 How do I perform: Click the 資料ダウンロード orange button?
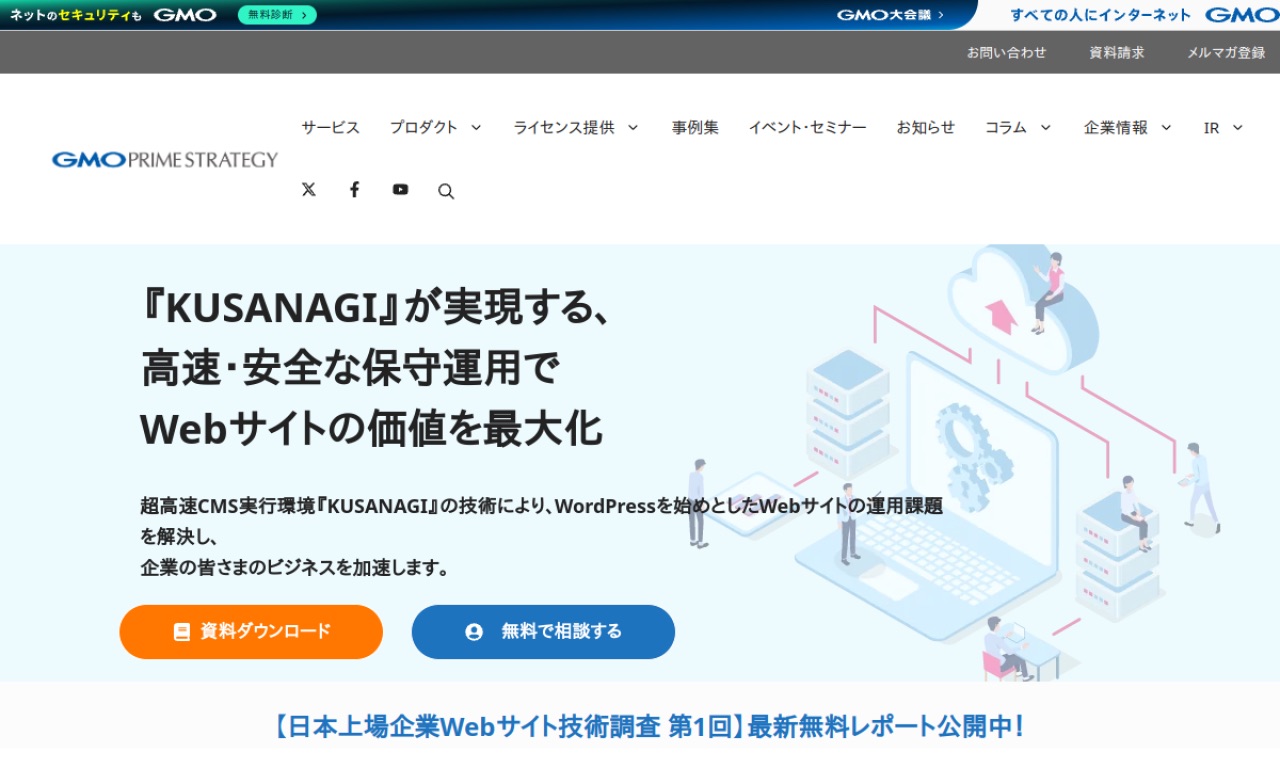point(251,632)
